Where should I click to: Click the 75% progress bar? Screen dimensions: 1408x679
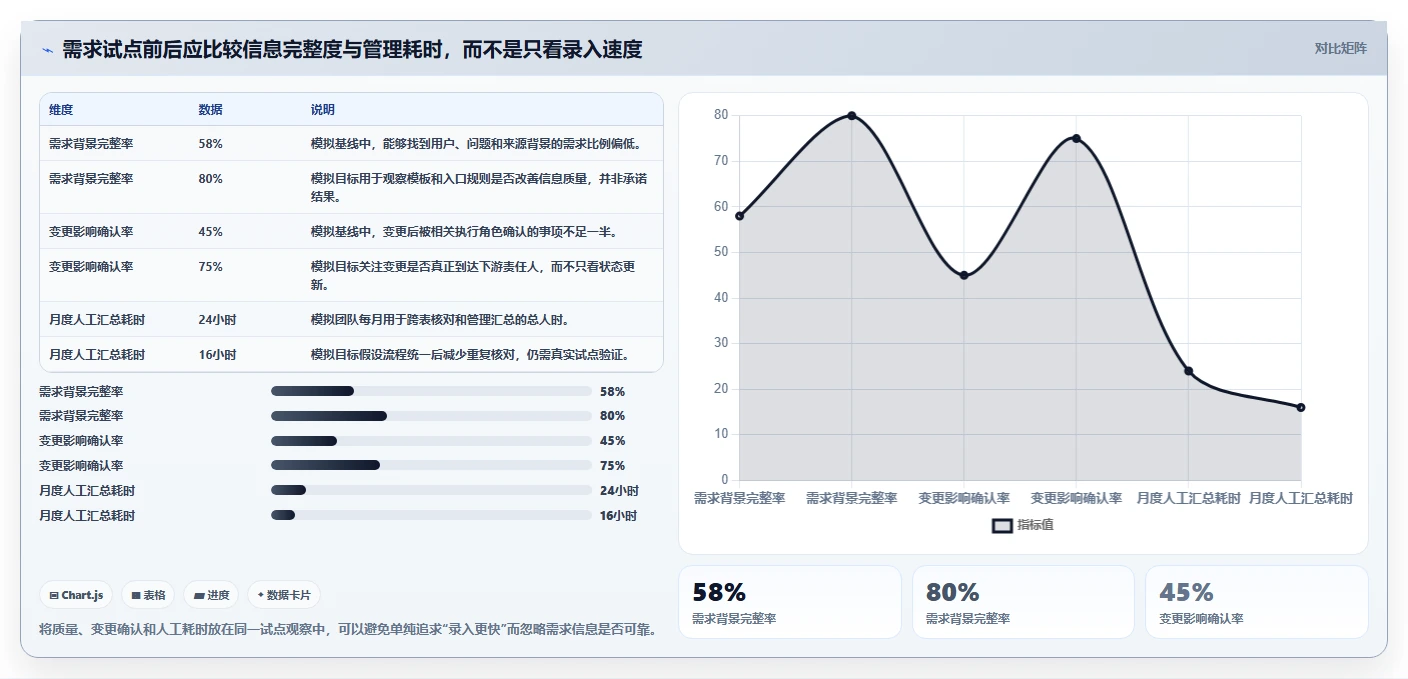[x=431, y=465]
